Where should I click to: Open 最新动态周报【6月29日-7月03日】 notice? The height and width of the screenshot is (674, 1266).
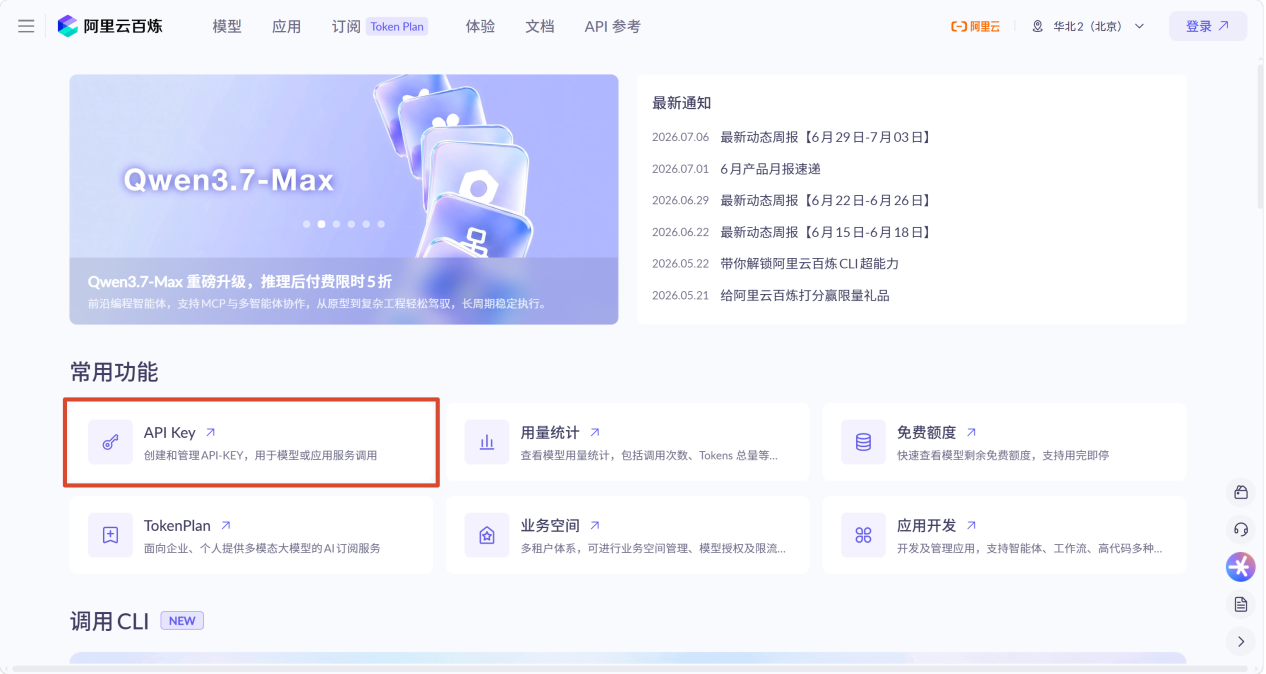point(826,137)
